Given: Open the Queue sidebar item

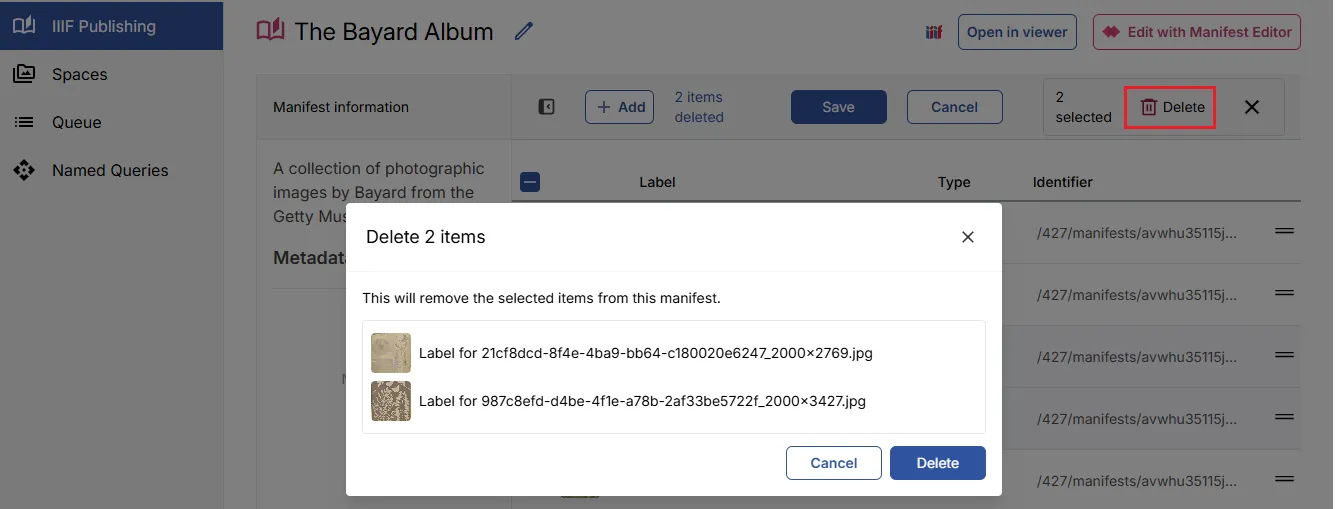Looking at the screenshot, I should click(77, 122).
